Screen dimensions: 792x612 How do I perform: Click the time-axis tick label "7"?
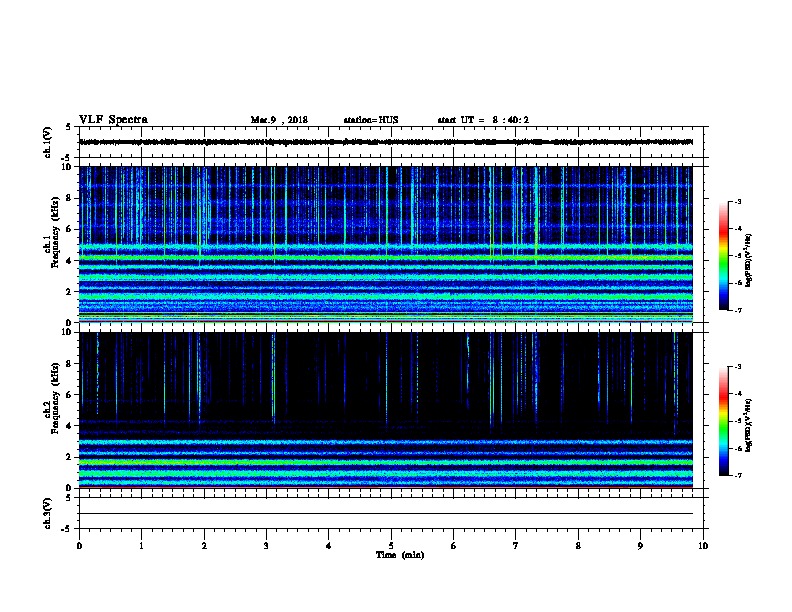[516, 546]
